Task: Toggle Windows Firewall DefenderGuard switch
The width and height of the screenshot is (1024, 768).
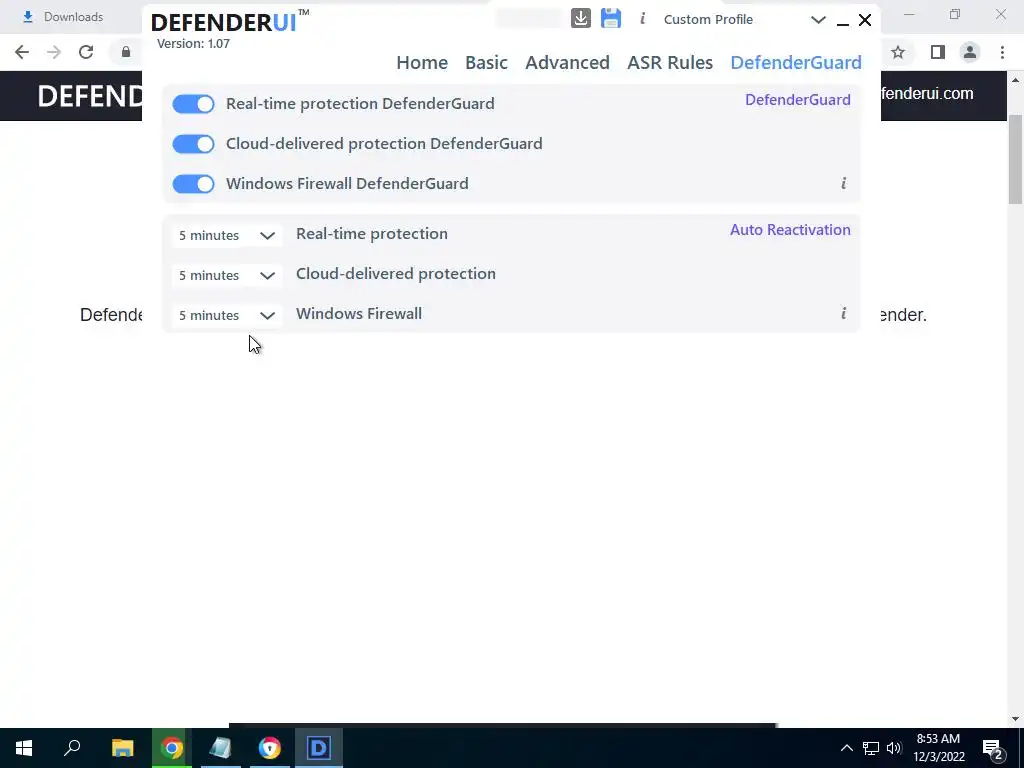Action: (x=193, y=184)
